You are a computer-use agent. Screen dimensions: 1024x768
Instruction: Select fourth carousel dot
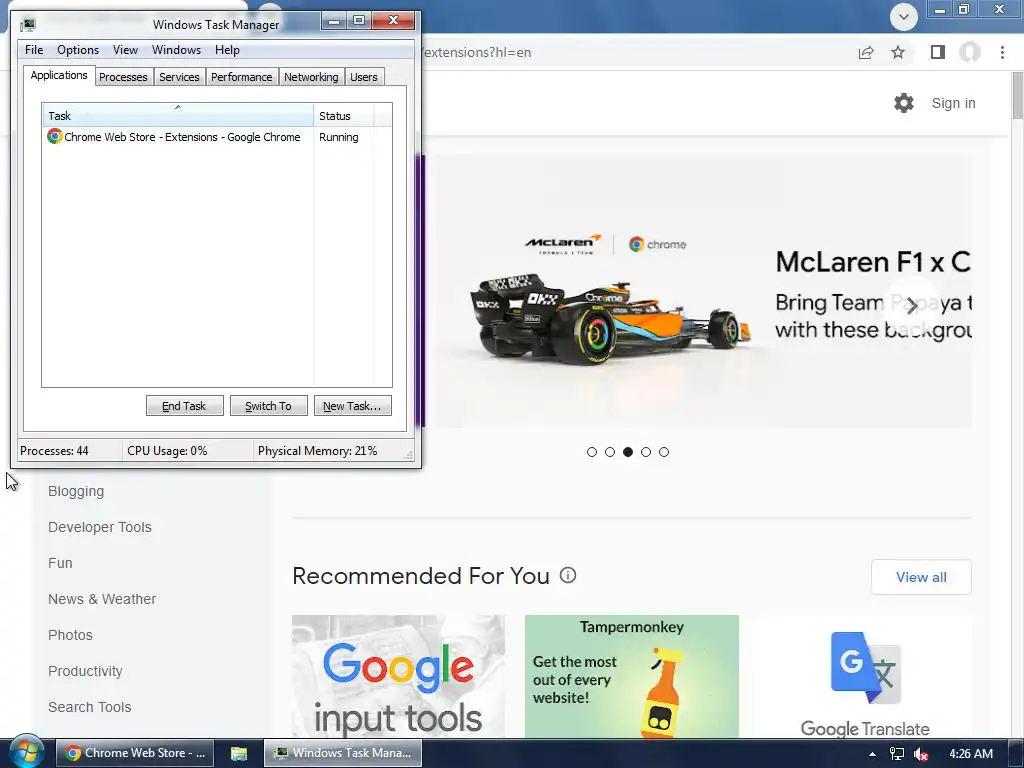pyautogui.click(x=646, y=452)
